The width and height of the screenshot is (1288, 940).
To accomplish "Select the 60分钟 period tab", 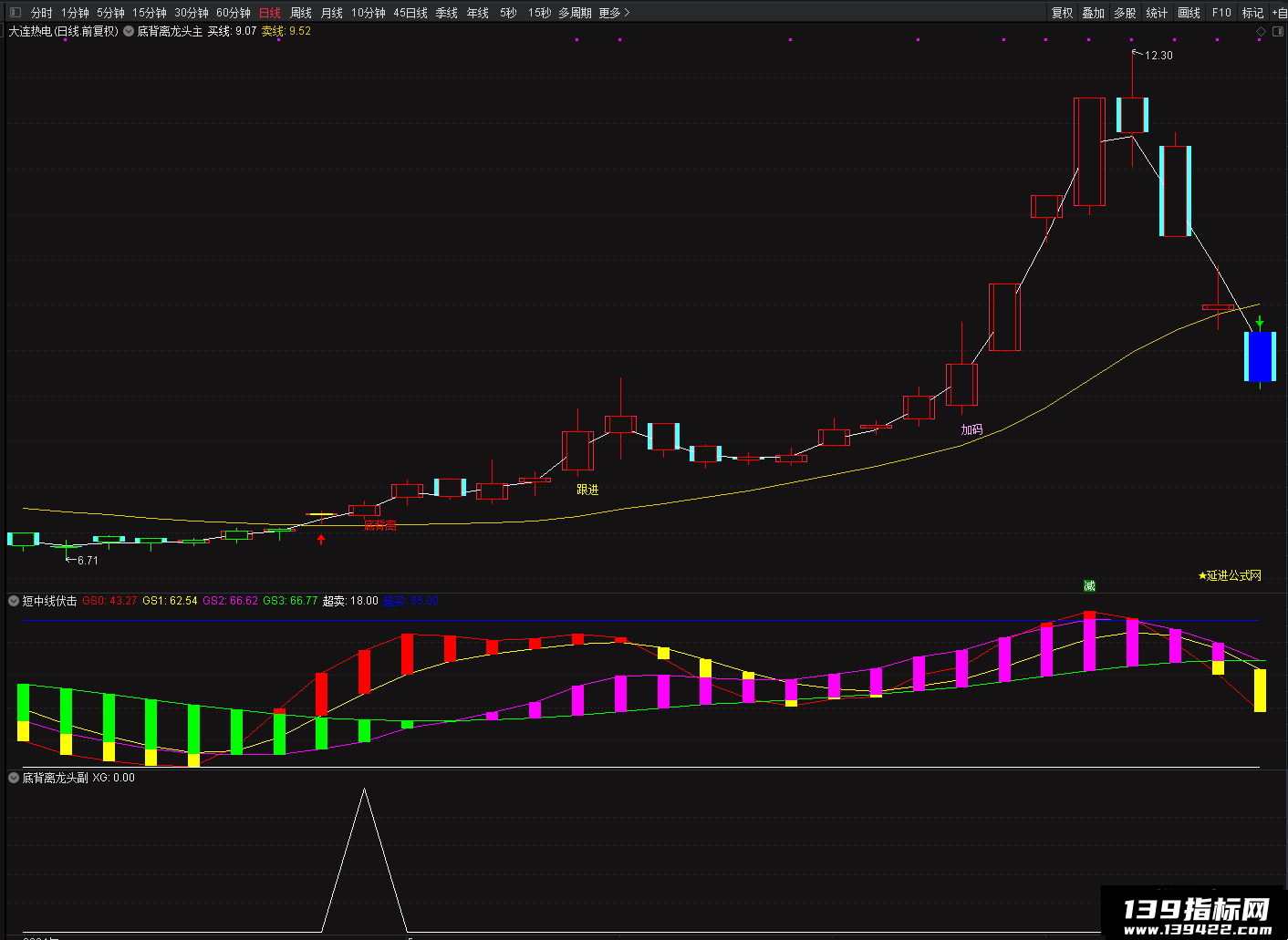I will (x=234, y=12).
